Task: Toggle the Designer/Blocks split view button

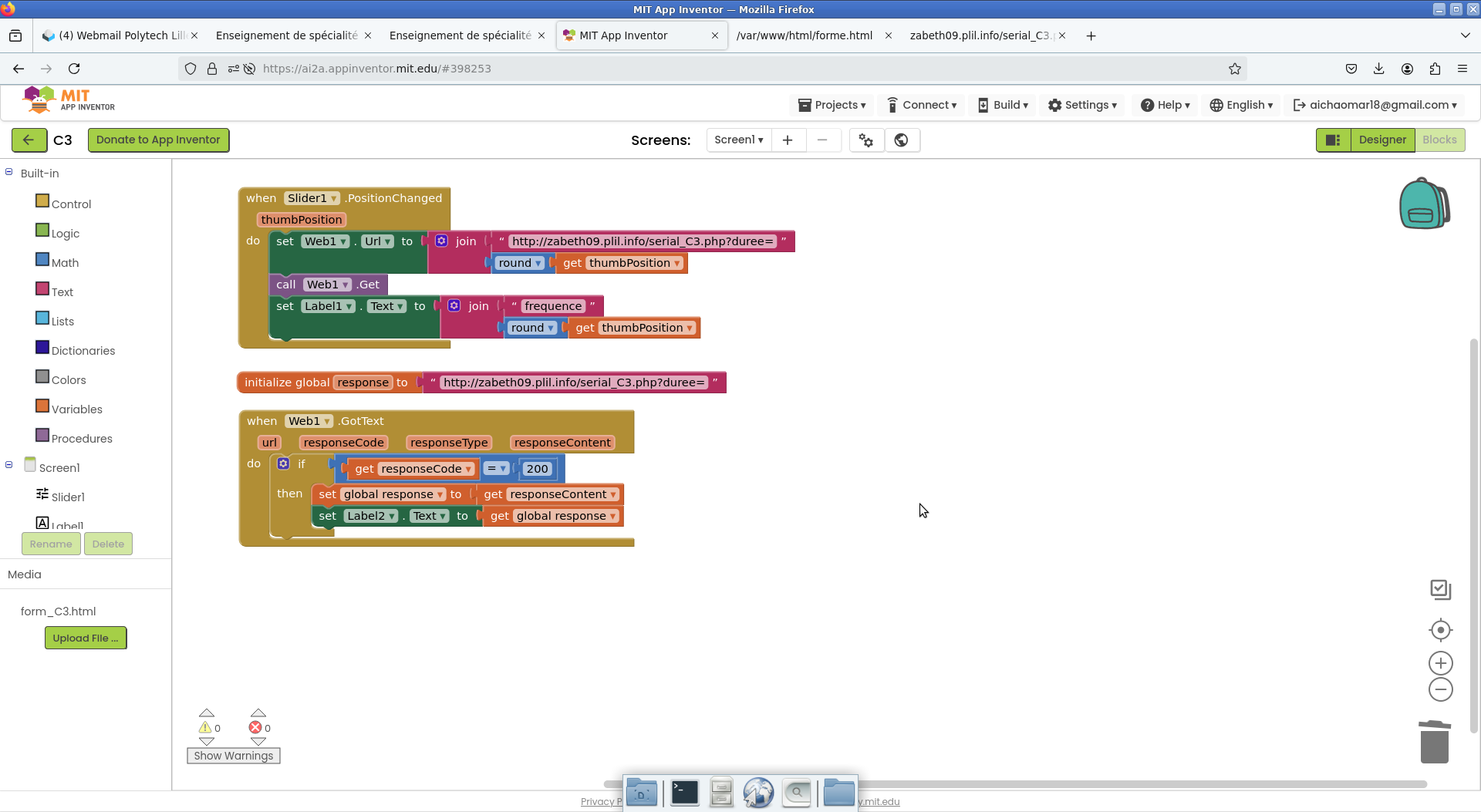Action: pos(1333,140)
